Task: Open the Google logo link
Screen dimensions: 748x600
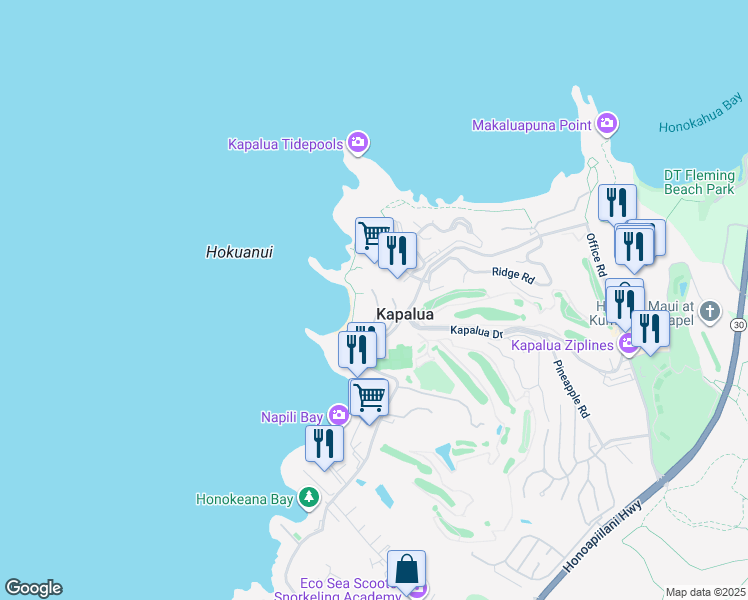Action: tap(33, 588)
